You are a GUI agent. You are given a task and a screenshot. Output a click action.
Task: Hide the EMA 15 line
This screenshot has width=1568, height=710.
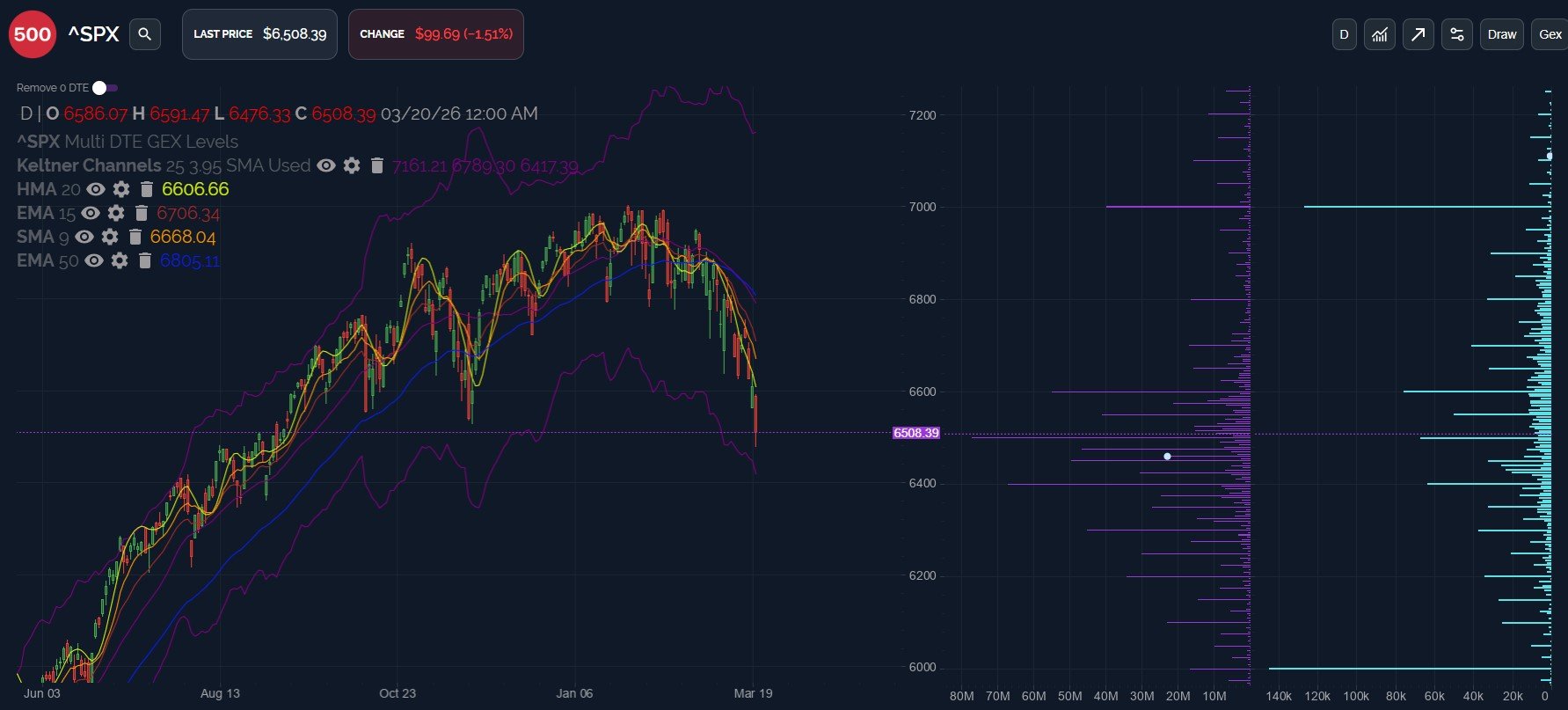coord(91,213)
